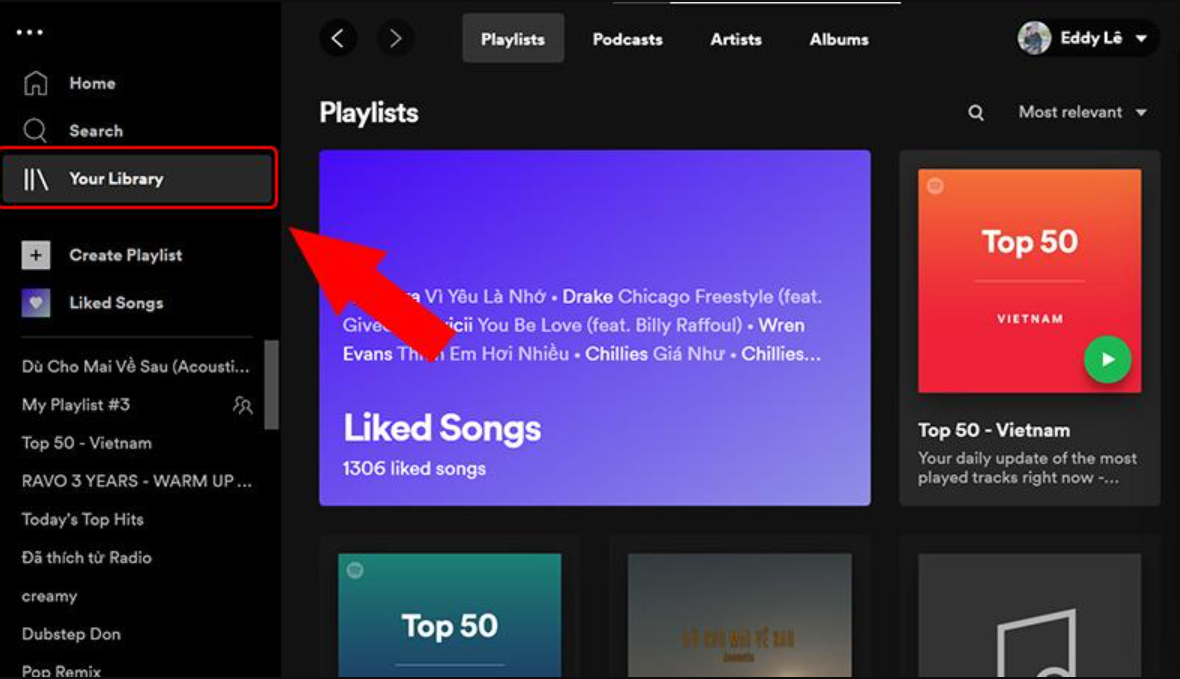This screenshot has width=1180, height=679.
Task: Switch to the Albums tab
Action: tap(839, 38)
